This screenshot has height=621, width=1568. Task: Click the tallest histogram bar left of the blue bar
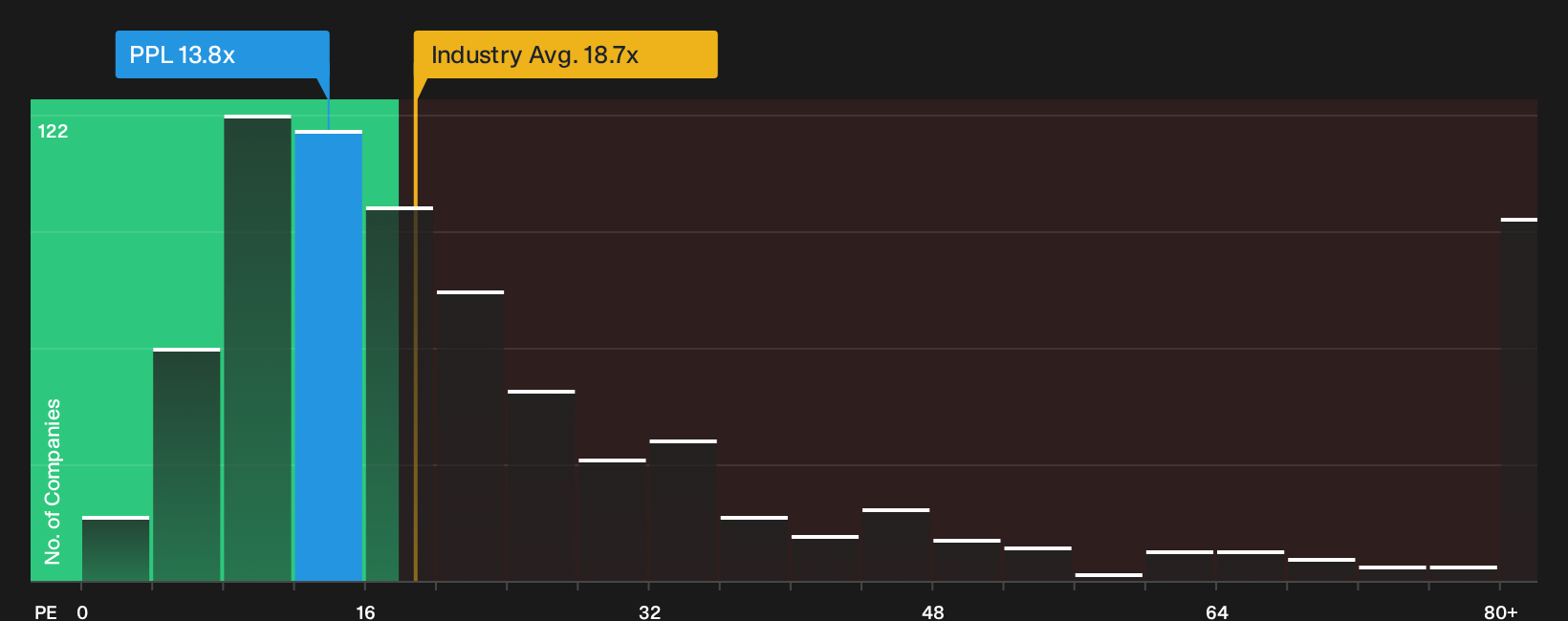click(257, 348)
